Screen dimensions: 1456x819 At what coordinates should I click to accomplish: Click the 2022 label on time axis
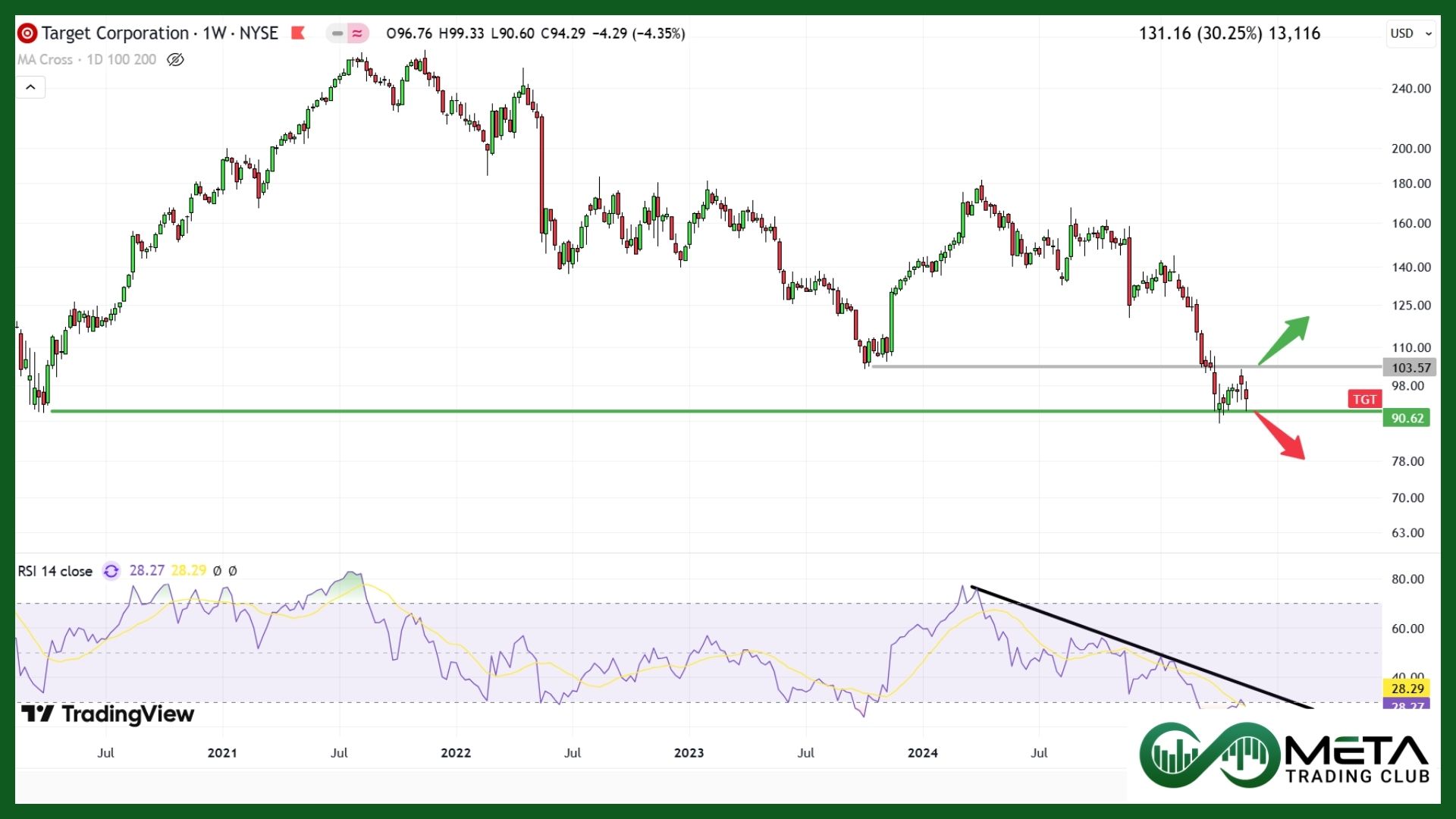click(x=456, y=753)
